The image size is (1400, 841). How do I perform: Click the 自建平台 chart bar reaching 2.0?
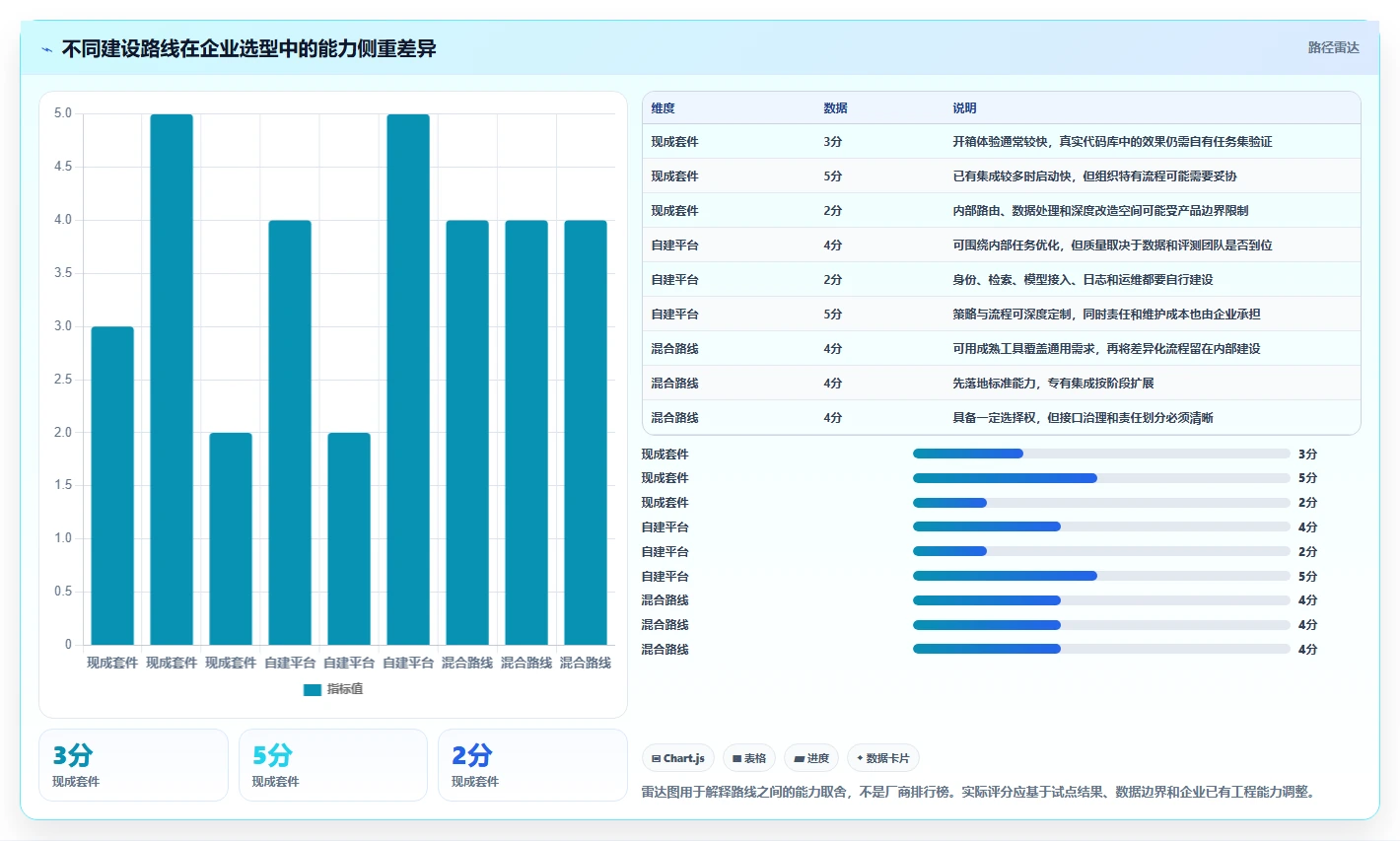[349, 539]
